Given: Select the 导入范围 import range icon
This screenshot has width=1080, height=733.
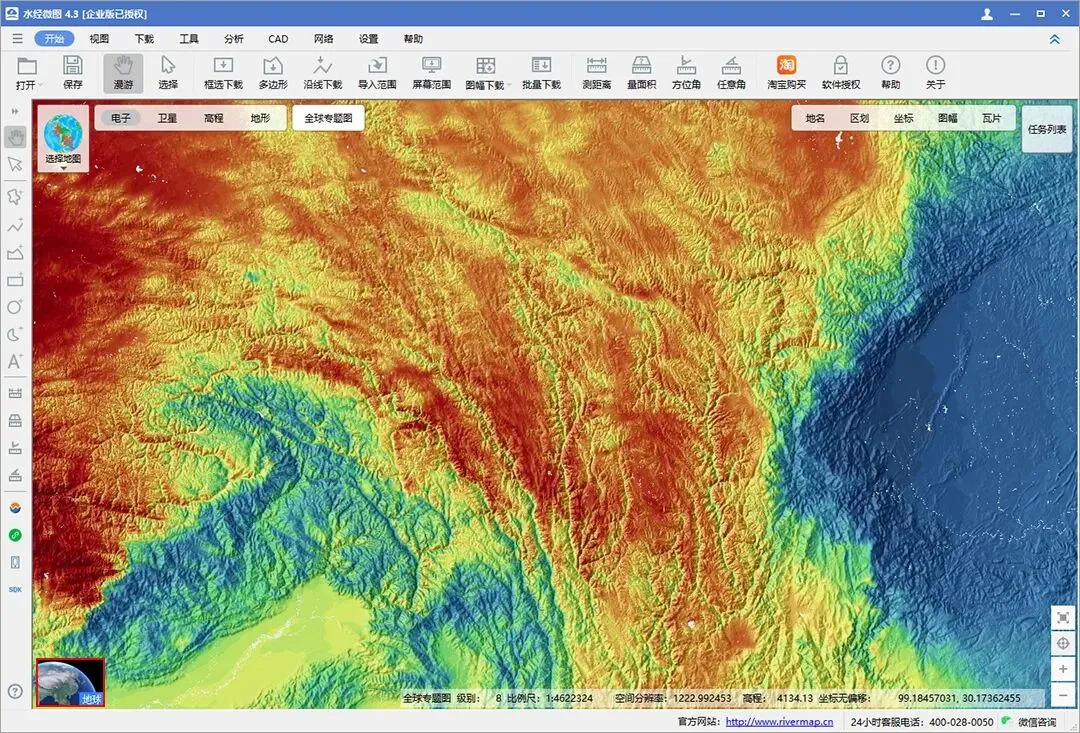Looking at the screenshot, I should pos(377,73).
